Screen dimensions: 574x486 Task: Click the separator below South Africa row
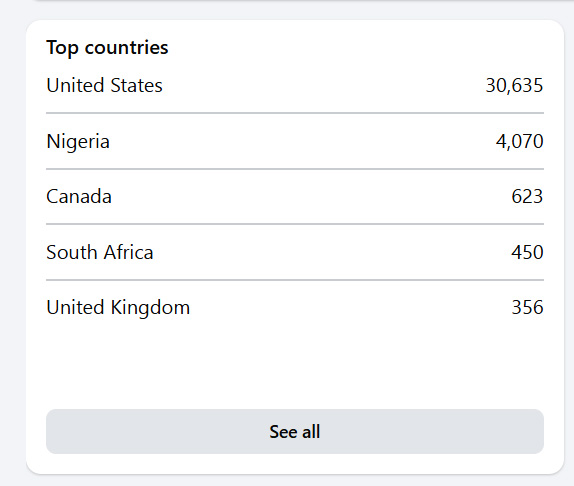pos(295,280)
